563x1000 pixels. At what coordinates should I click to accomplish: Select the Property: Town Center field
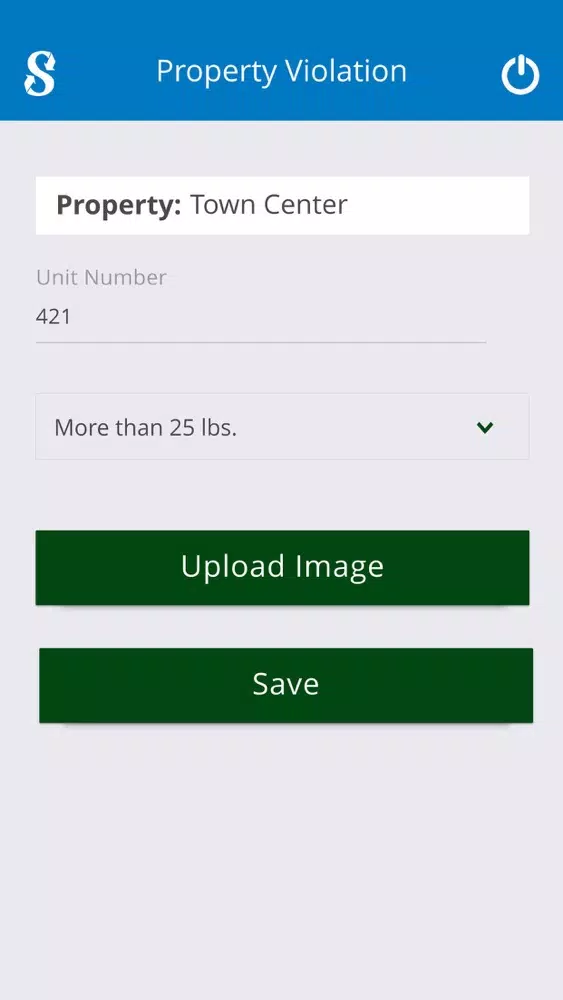[x=282, y=205]
